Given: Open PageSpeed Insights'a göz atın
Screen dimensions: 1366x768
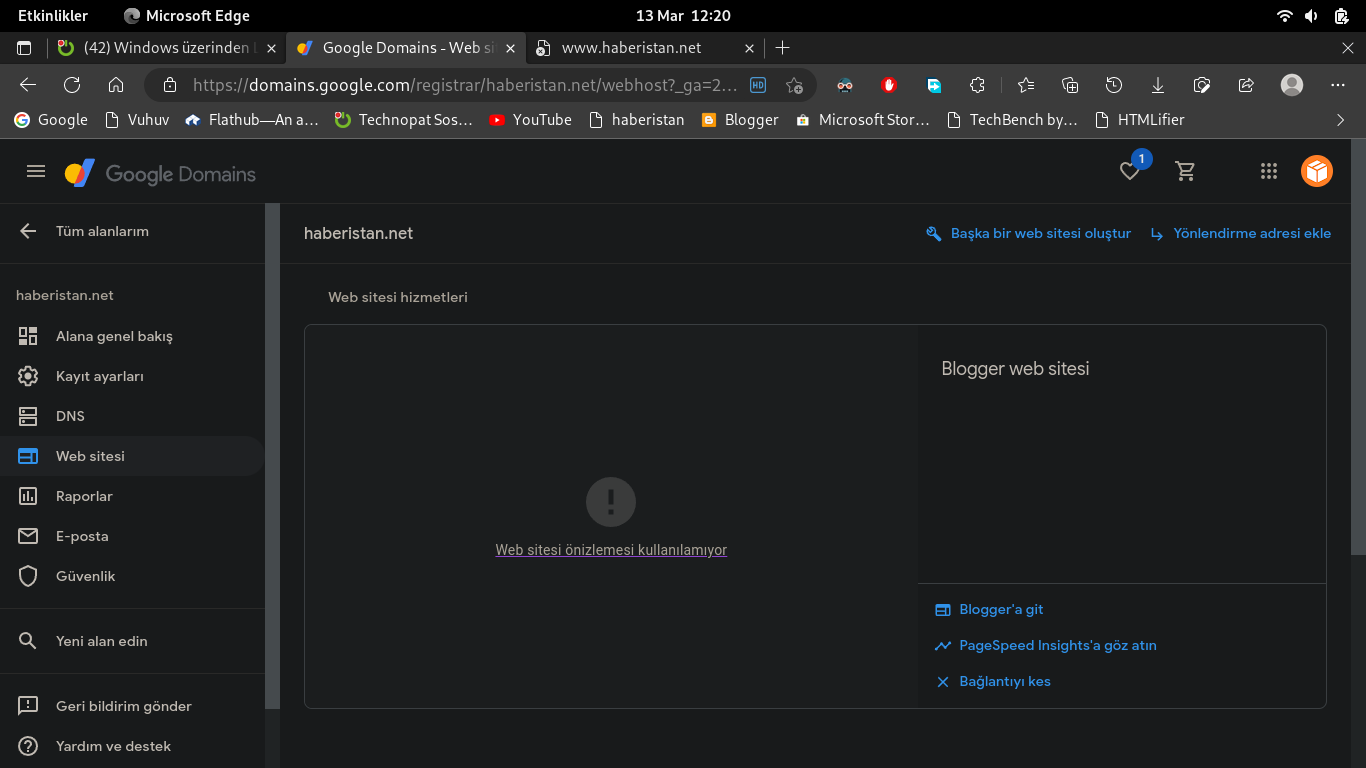Looking at the screenshot, I should click(1045, 645).
